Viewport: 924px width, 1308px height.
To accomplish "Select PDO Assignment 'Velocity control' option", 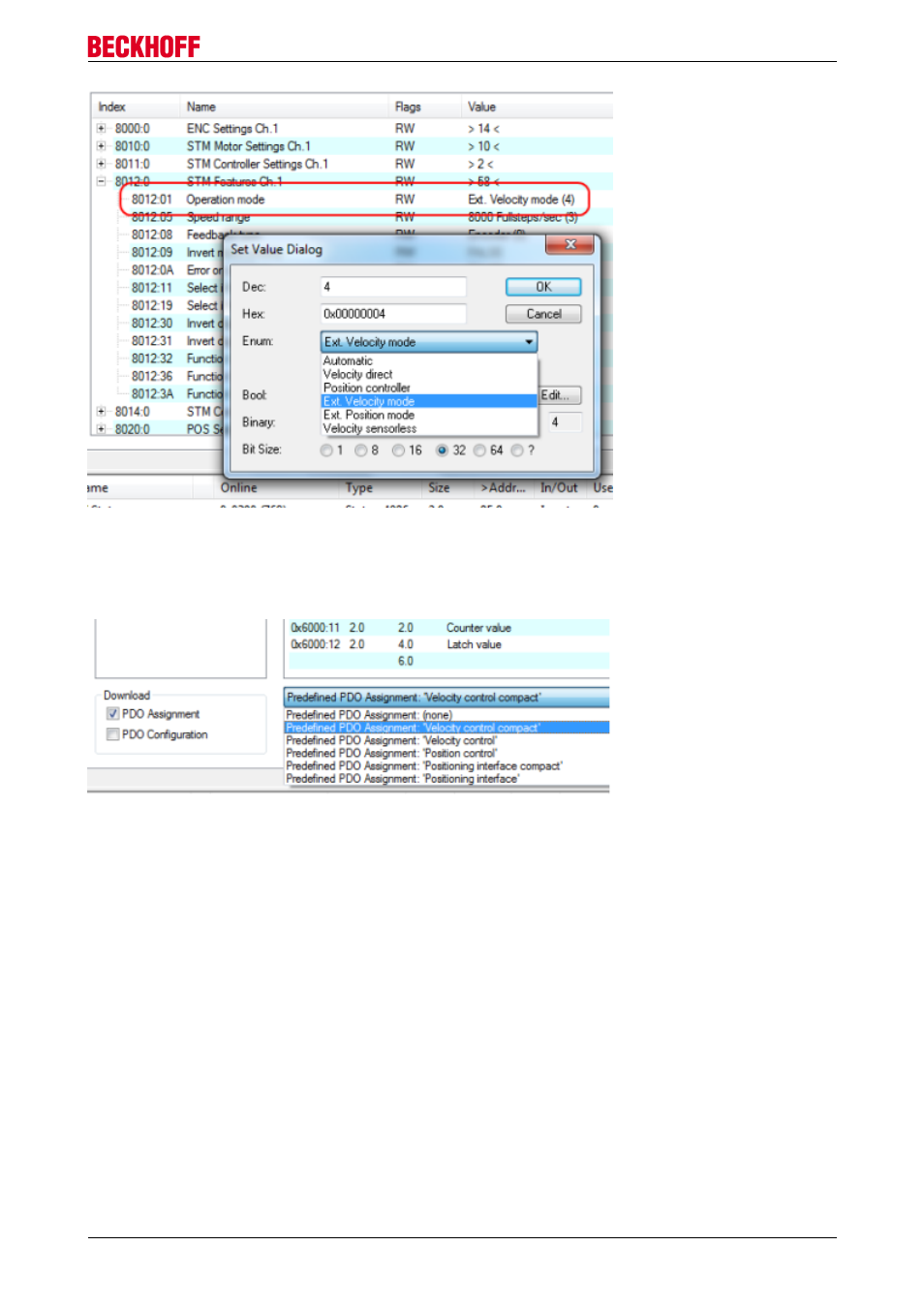I will coord(447,740).
